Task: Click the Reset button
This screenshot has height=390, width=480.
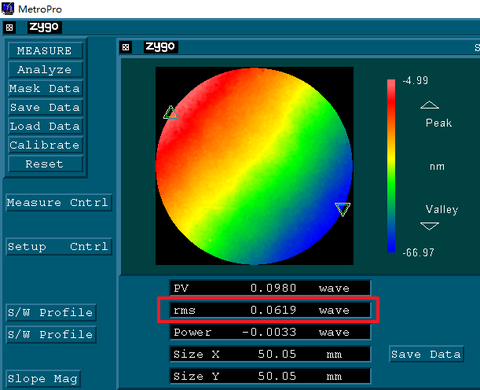Action: [x=45, y=164]
